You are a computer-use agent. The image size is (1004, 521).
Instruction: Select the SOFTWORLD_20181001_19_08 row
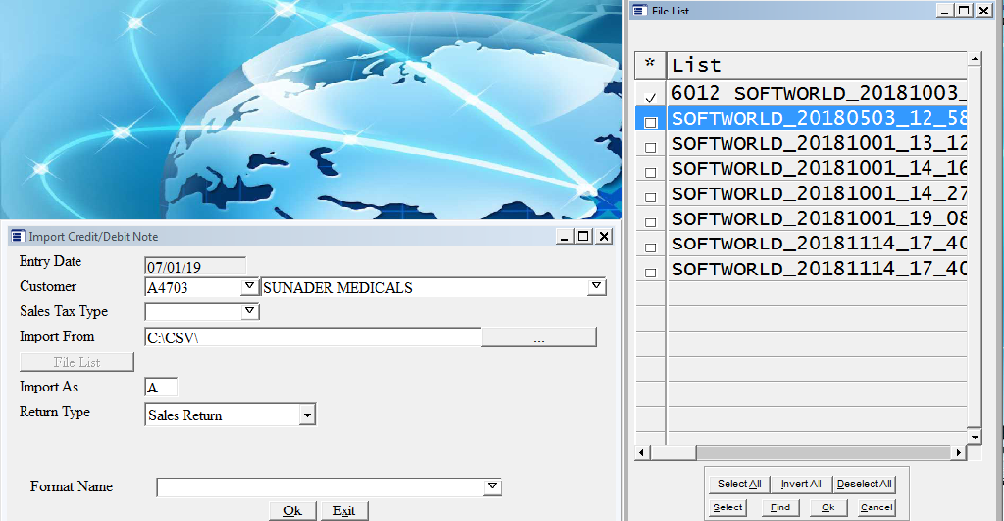817,218
